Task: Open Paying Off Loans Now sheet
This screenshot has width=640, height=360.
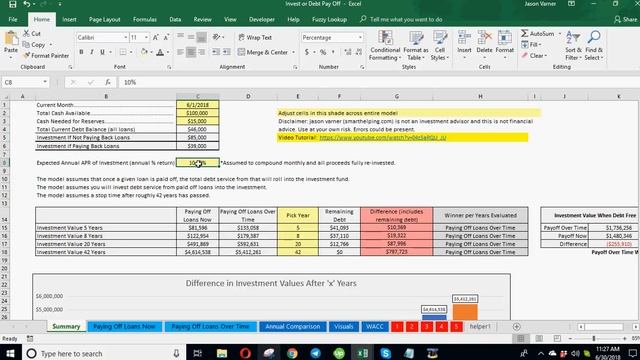Action: coord(124,327)
